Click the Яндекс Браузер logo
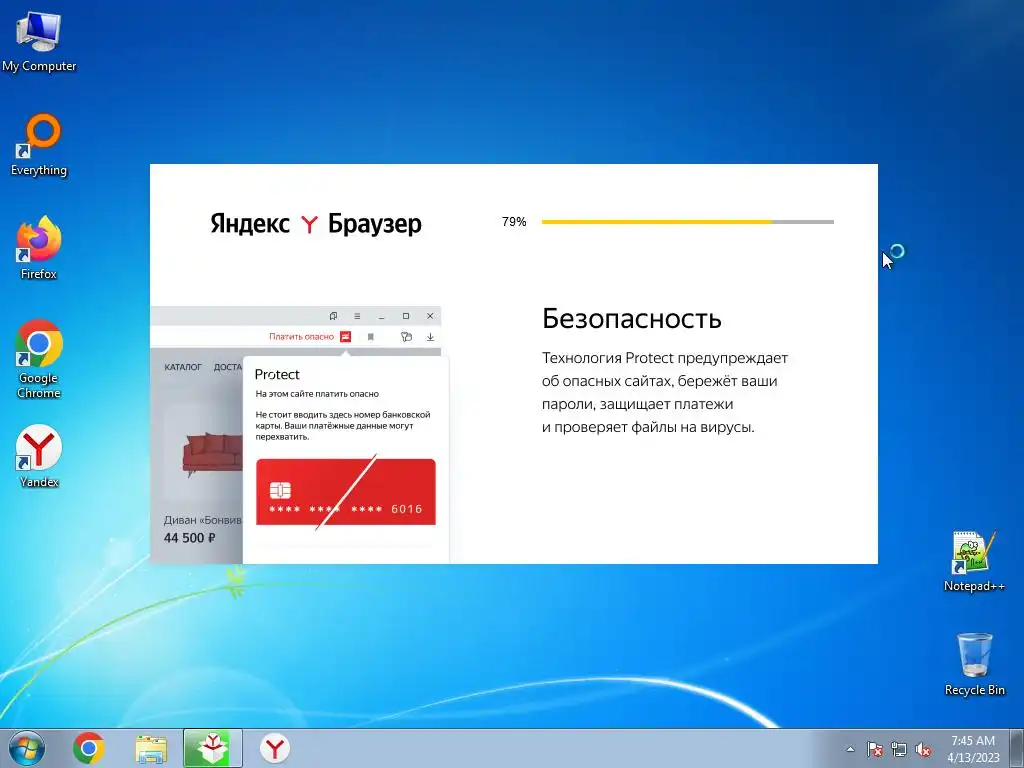The width and height of the screenshot is (1024, 768). click(316, 223)
